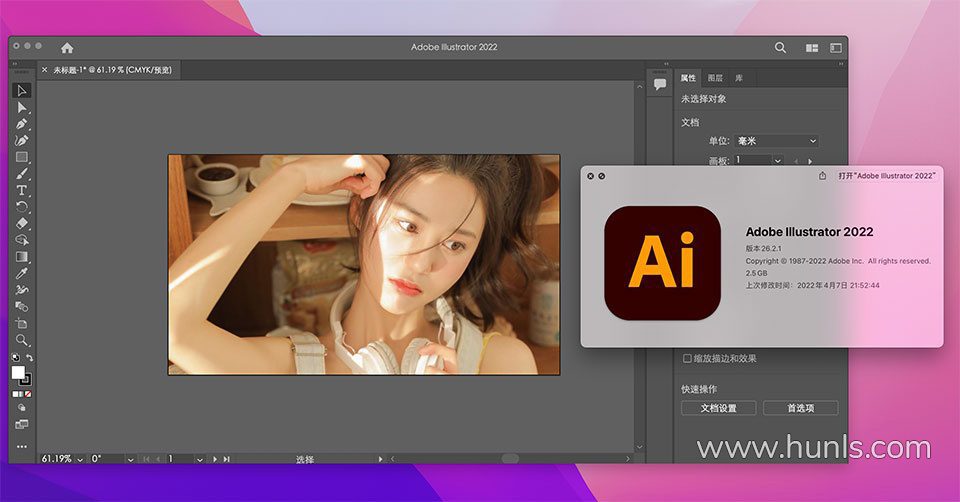Collapse the right panel dock arrows

(841, 64)
